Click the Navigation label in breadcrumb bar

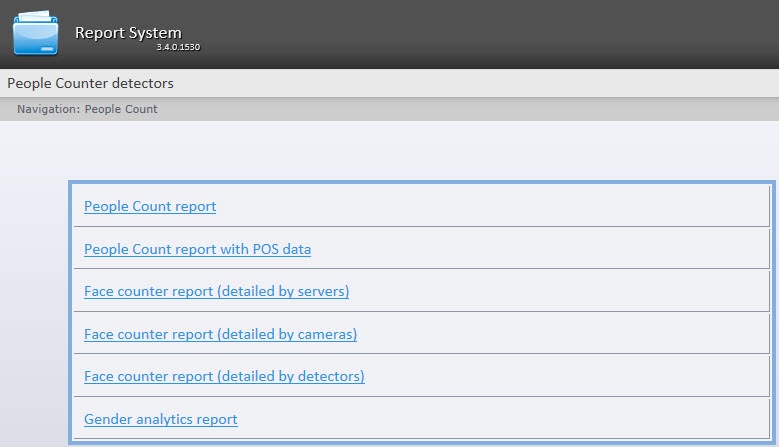[47, 109]
